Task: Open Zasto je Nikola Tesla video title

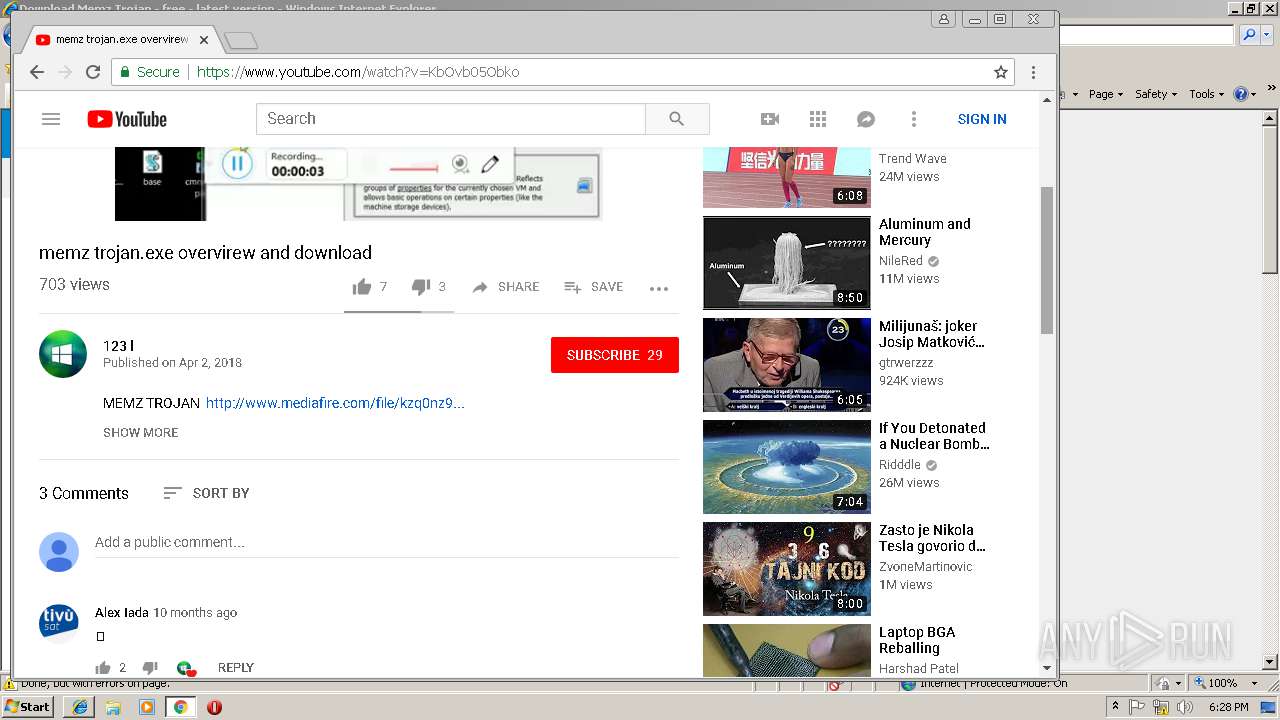Action: [932, 538]
